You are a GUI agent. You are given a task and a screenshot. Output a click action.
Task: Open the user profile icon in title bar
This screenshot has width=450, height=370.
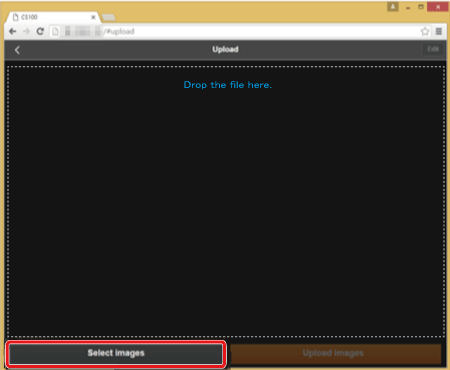click(393, 7)
